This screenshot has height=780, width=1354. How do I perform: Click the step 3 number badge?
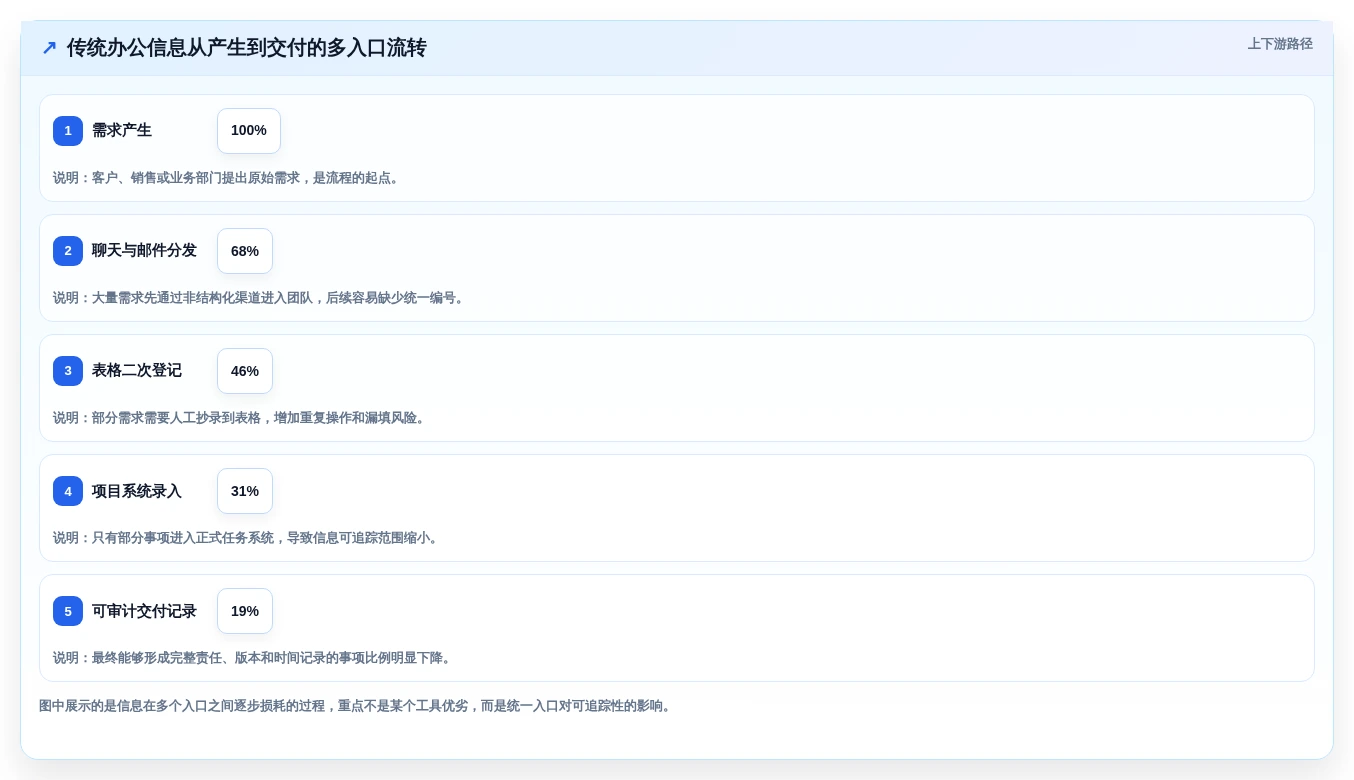click(68, 371)
